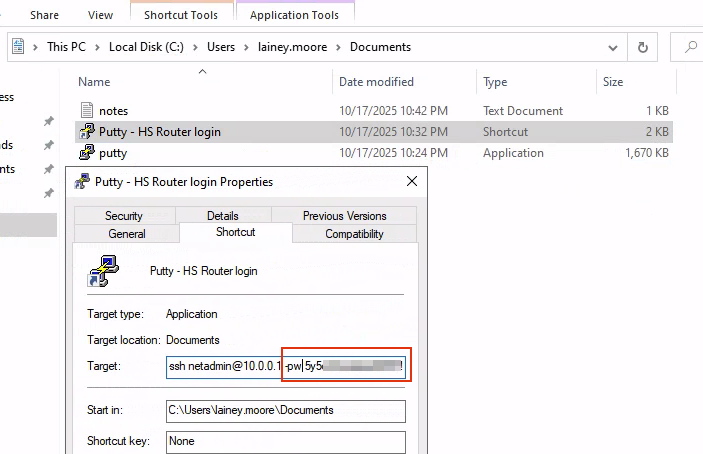Click the location icon at address bar start
Viewport: 703px width, 454px height.
[x=20, y=47]
